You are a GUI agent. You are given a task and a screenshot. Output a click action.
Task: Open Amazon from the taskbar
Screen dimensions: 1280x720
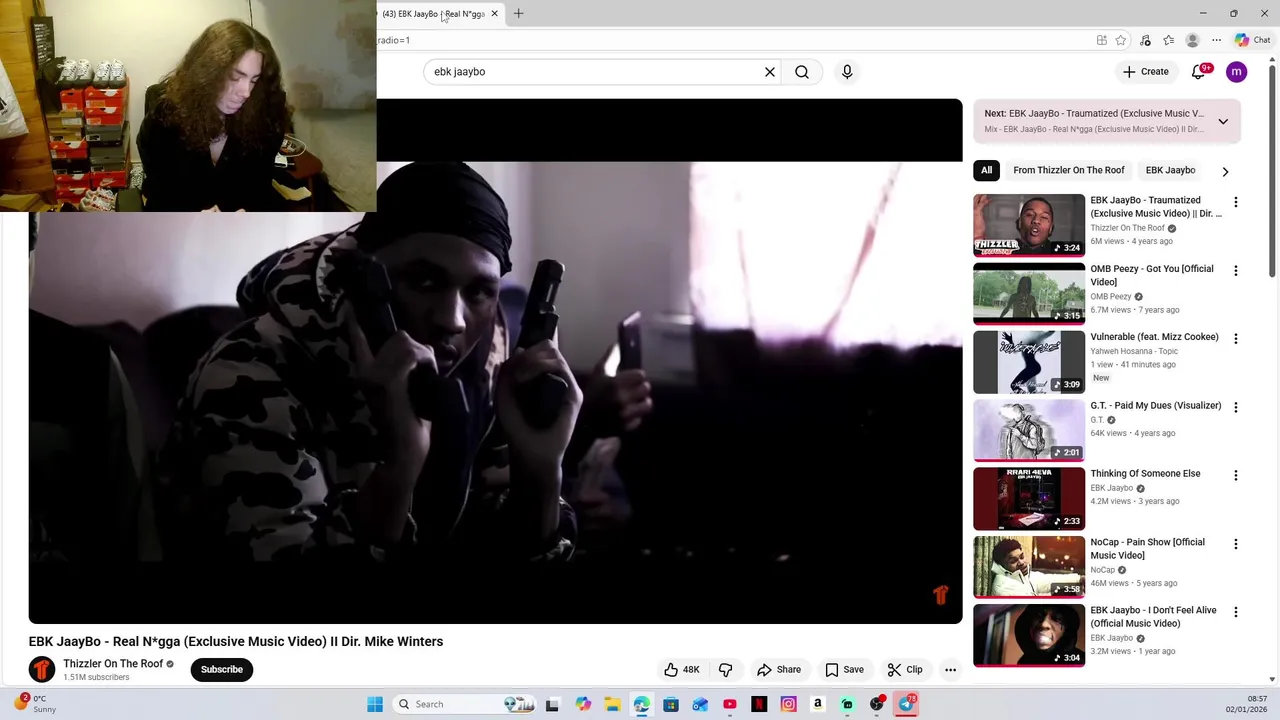tap(817, 704)
